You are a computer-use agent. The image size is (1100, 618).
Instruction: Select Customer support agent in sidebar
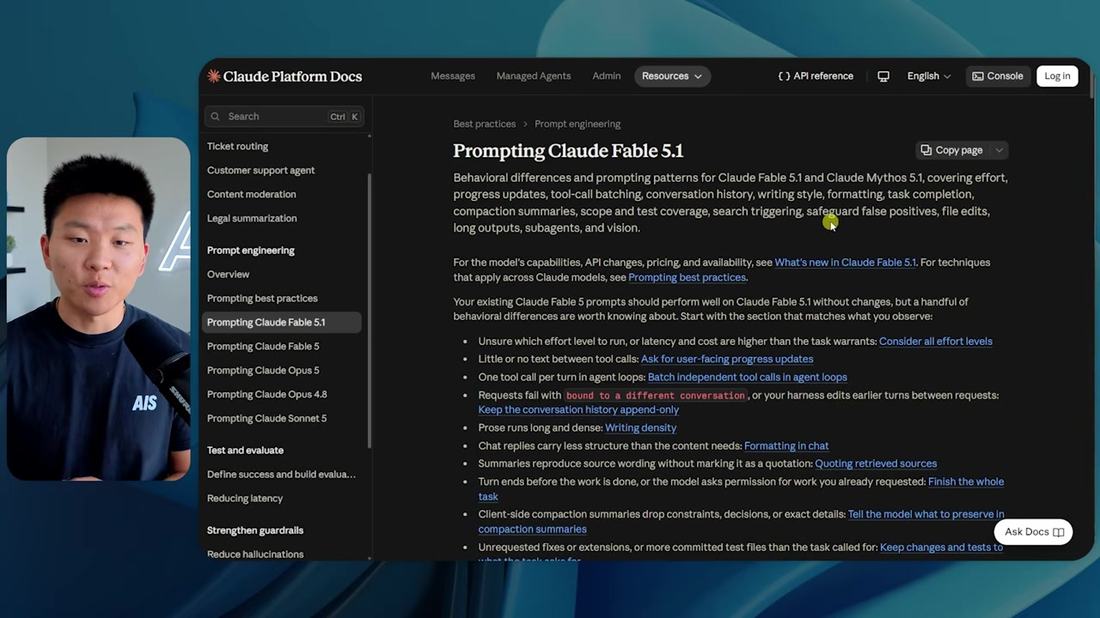pyautogui.click(x=260, y=170)
